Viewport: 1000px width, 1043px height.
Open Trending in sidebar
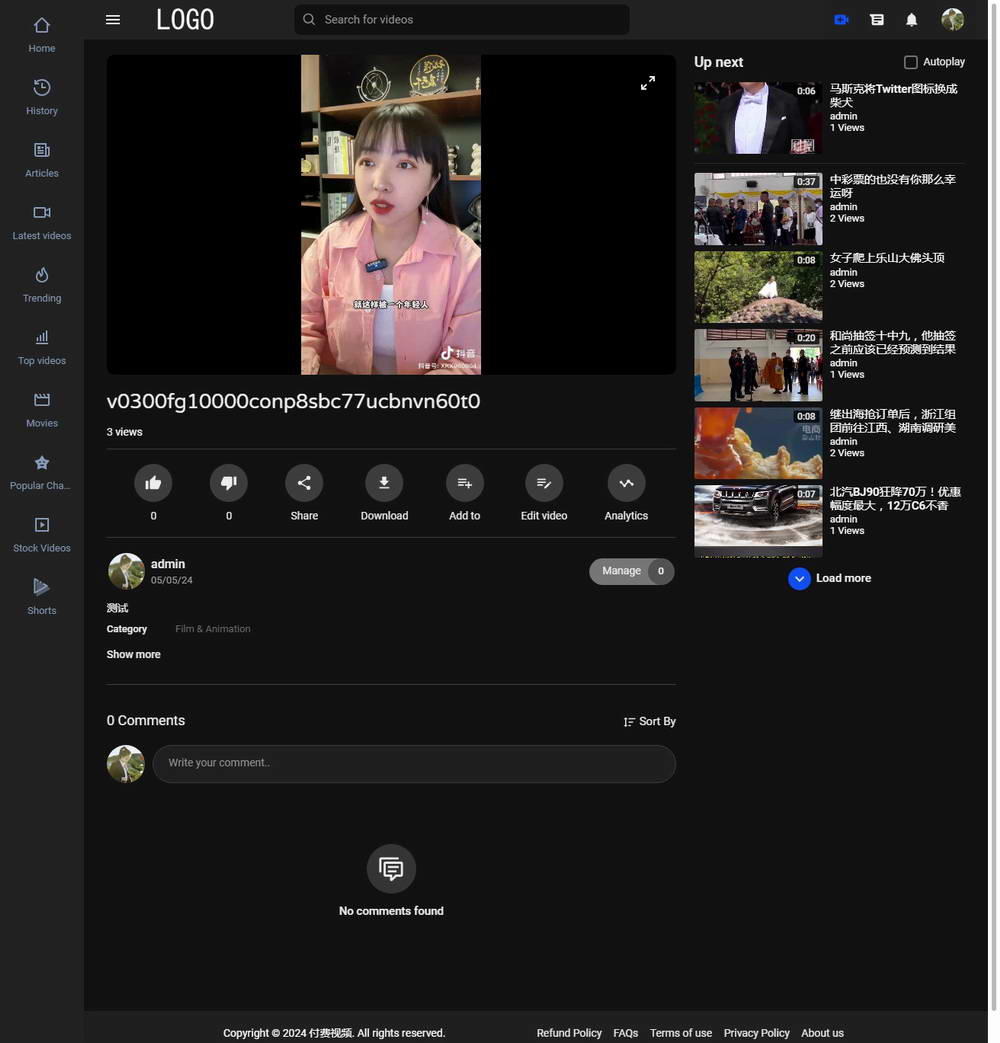[42, 285]
